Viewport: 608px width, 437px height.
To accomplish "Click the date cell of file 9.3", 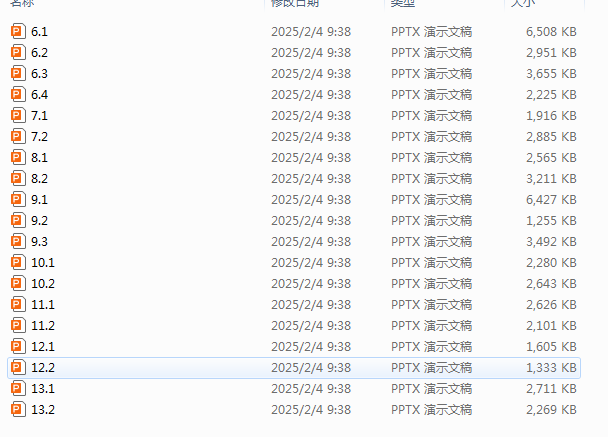I will tap(311, 242).
